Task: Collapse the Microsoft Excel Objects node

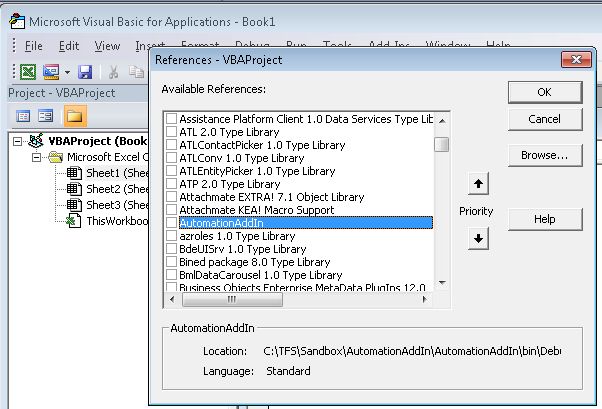Action: pyautogui.click(x=36, y=157)
